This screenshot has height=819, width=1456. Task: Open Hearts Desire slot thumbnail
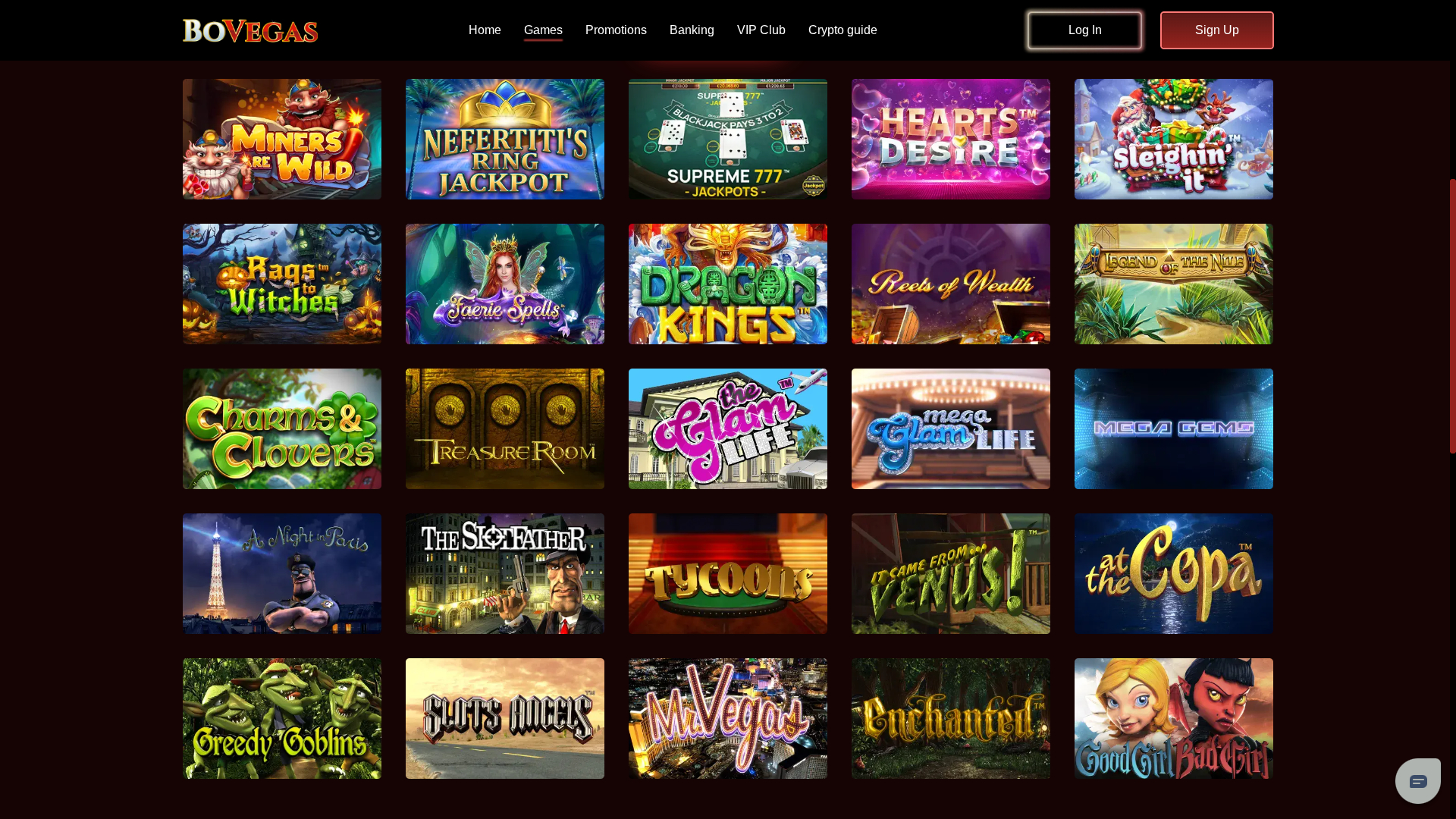(x=951, y=139)
